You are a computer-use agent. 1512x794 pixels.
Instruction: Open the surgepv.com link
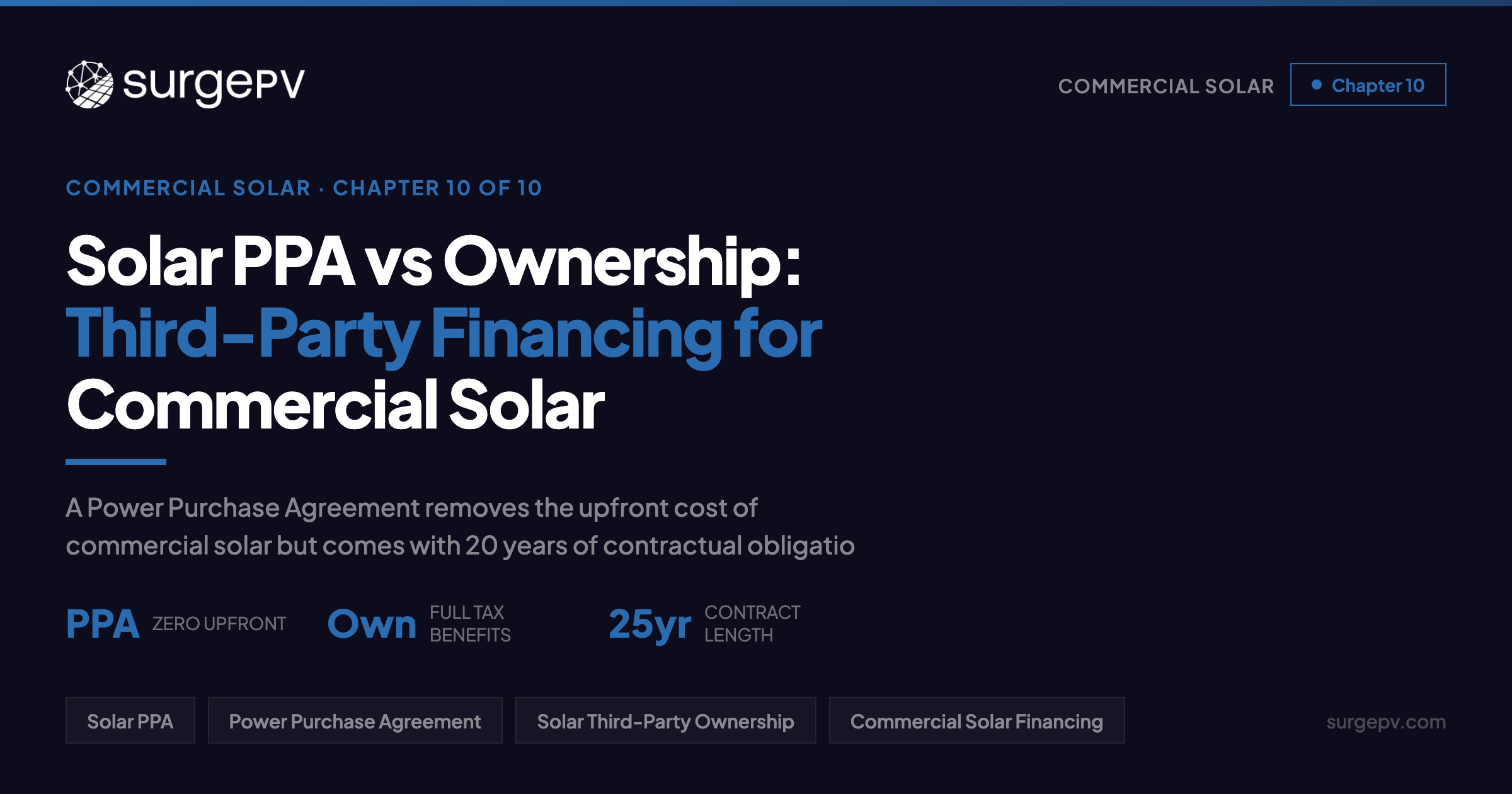(1385, 721)
